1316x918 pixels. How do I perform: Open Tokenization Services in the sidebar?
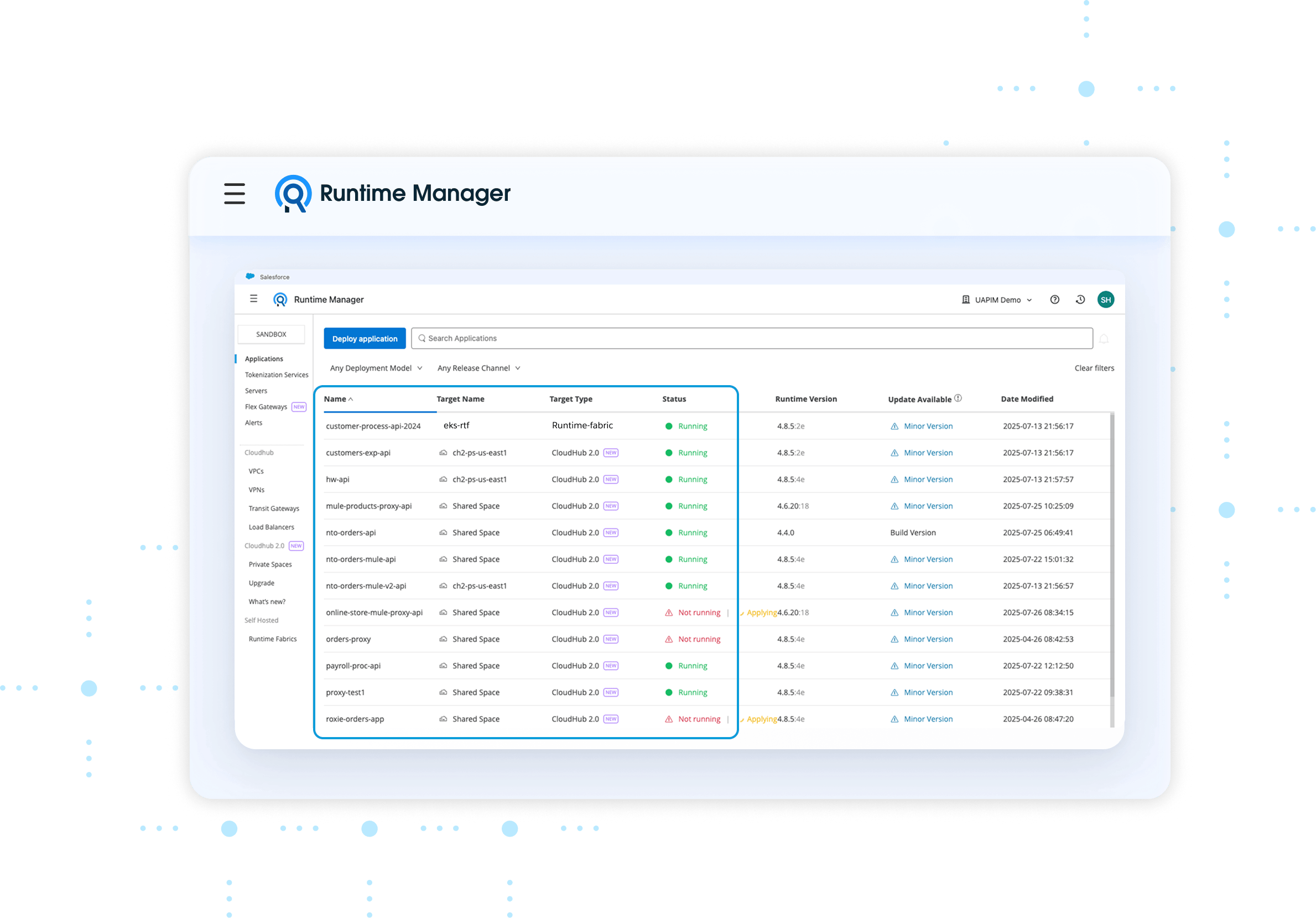(x=276, y=375)
